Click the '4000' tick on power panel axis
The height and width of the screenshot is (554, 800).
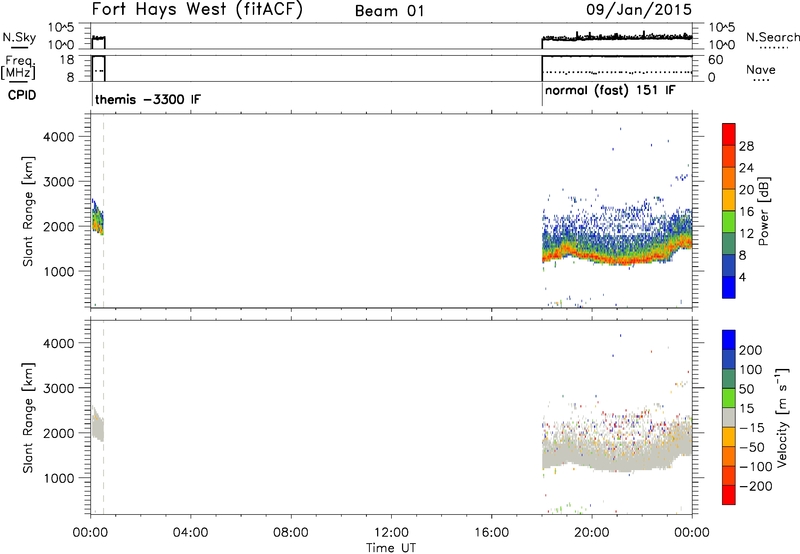click(x=59, y=137)
